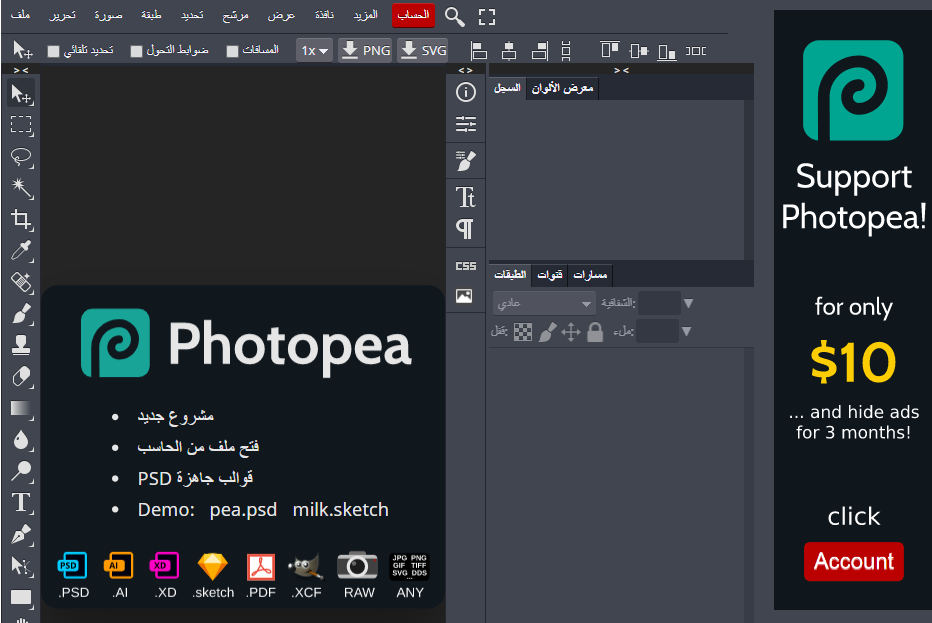Open the صورة Image menu
The width and height of the screenshot is (932, 623).
pyautogui.click(x=108, y=15)
